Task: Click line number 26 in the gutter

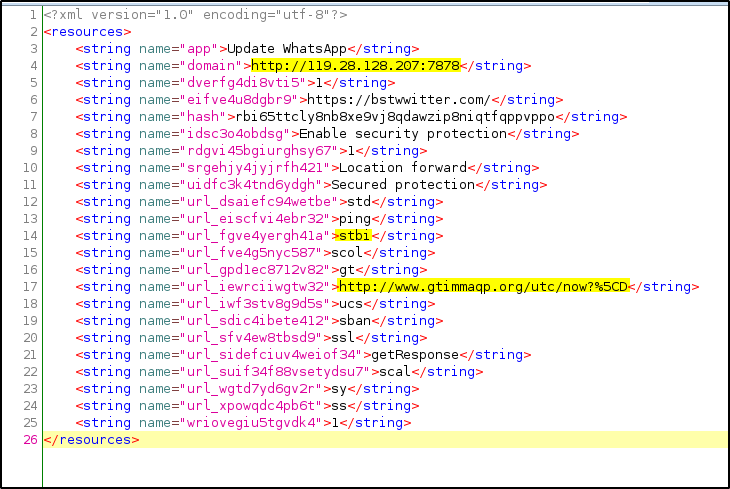Action: 30,439
